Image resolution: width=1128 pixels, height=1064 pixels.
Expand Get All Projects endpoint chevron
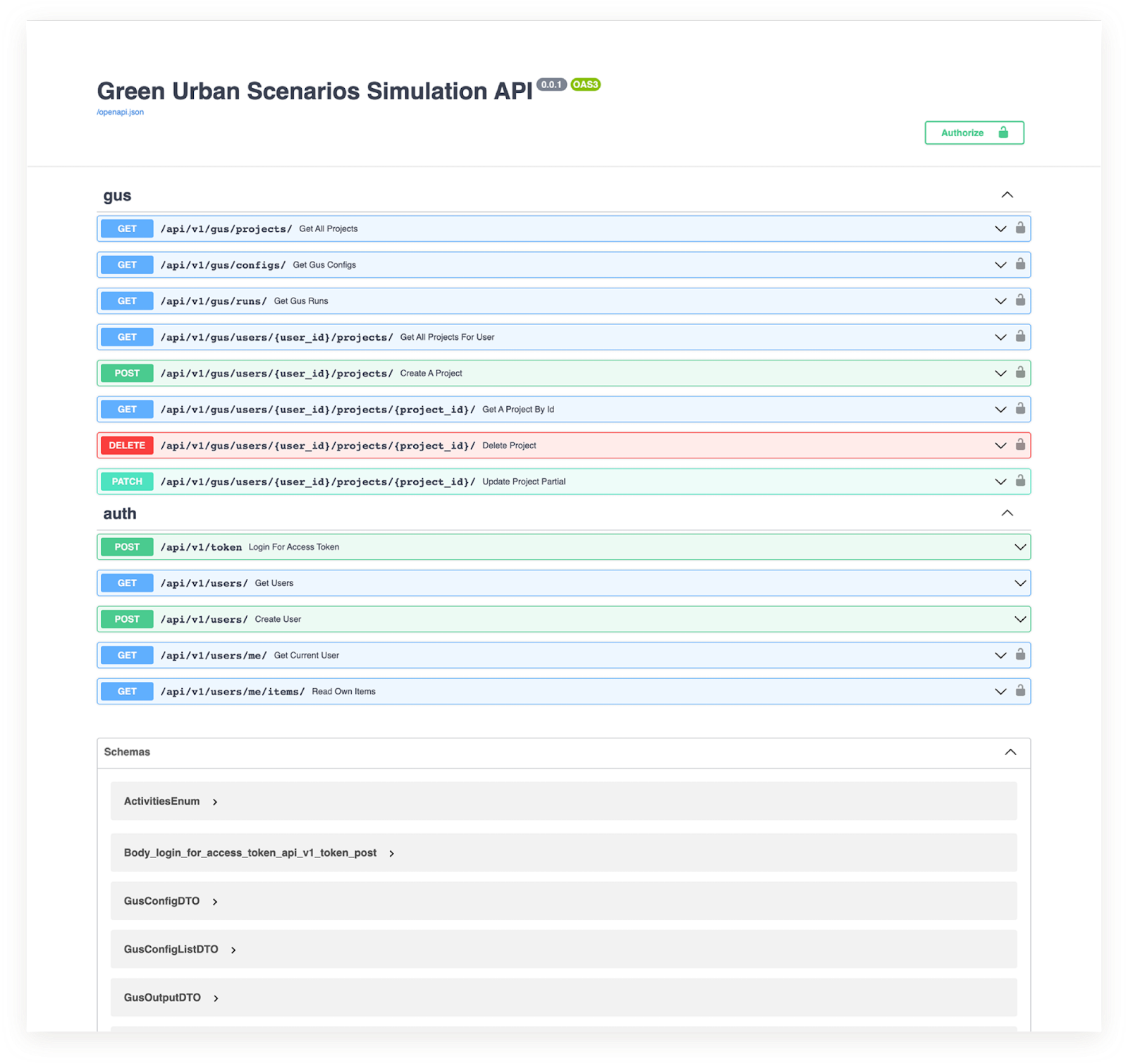tap(1000, 228)
